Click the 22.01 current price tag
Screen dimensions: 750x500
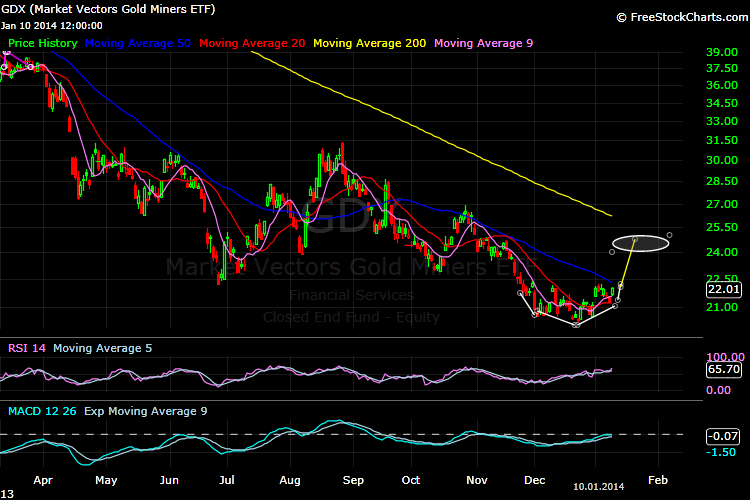tap(723, 289)
